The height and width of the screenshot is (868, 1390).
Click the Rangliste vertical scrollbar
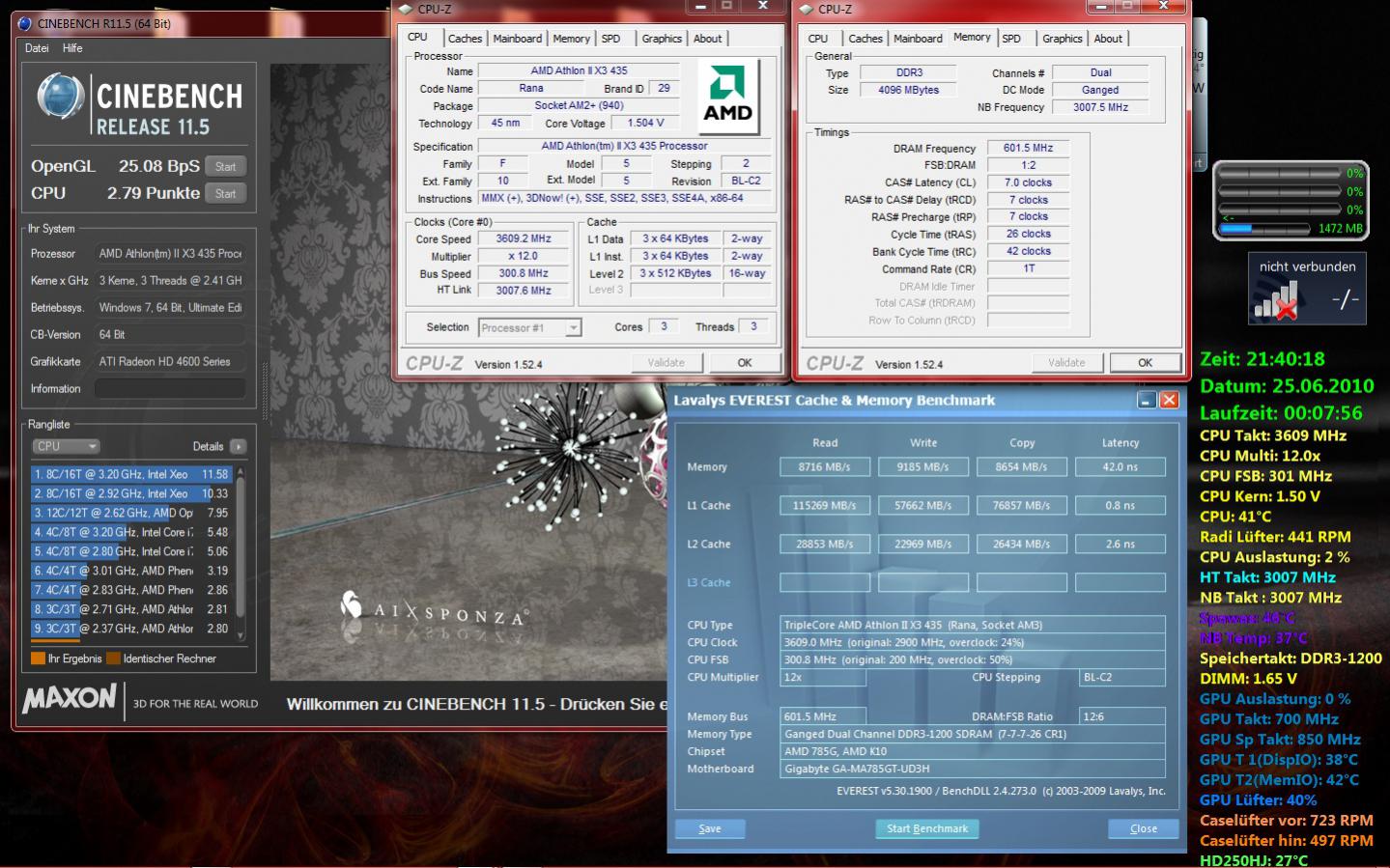(241, 552)
